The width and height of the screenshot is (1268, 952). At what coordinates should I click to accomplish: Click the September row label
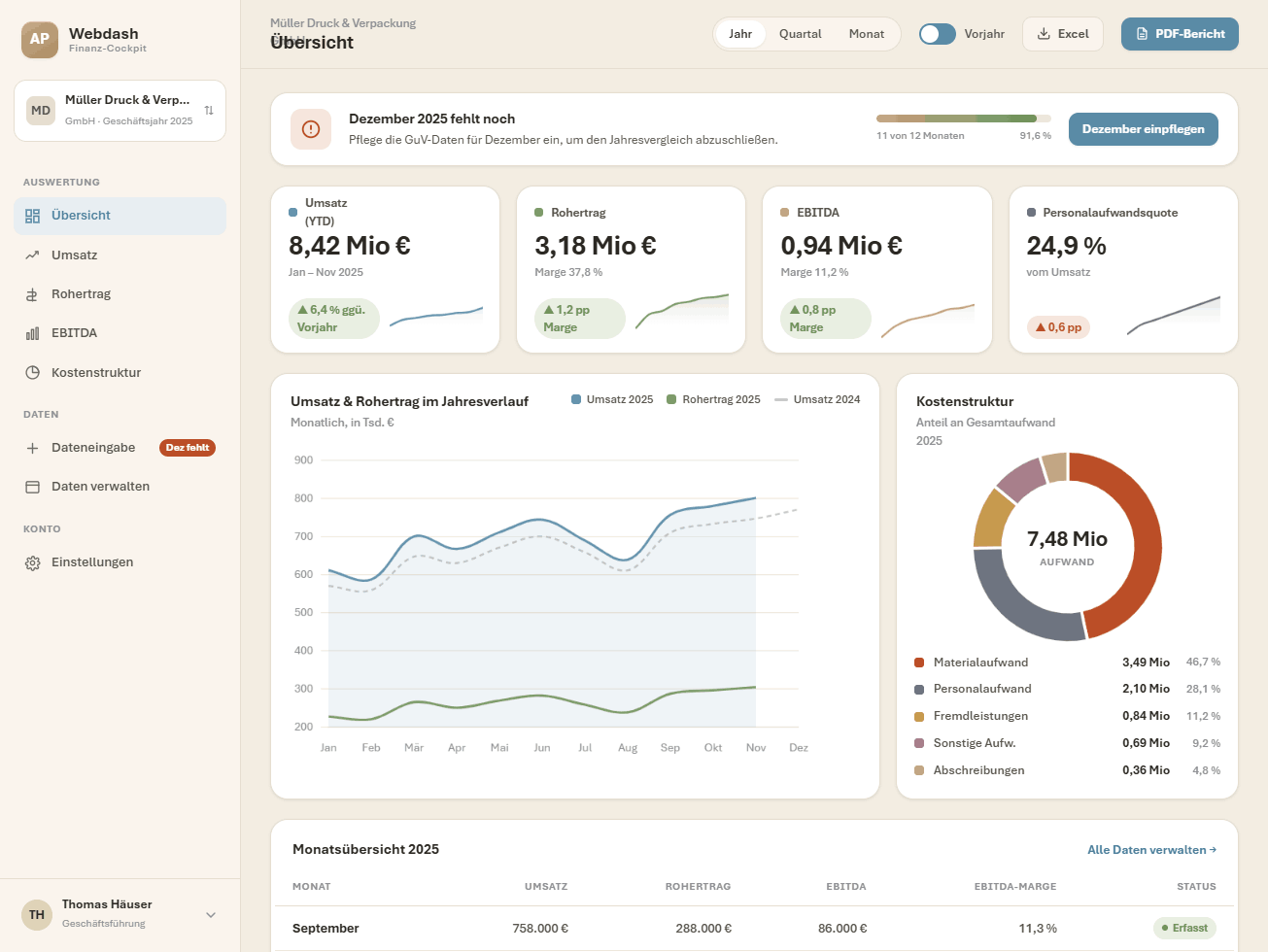click(x=326, y=929)
